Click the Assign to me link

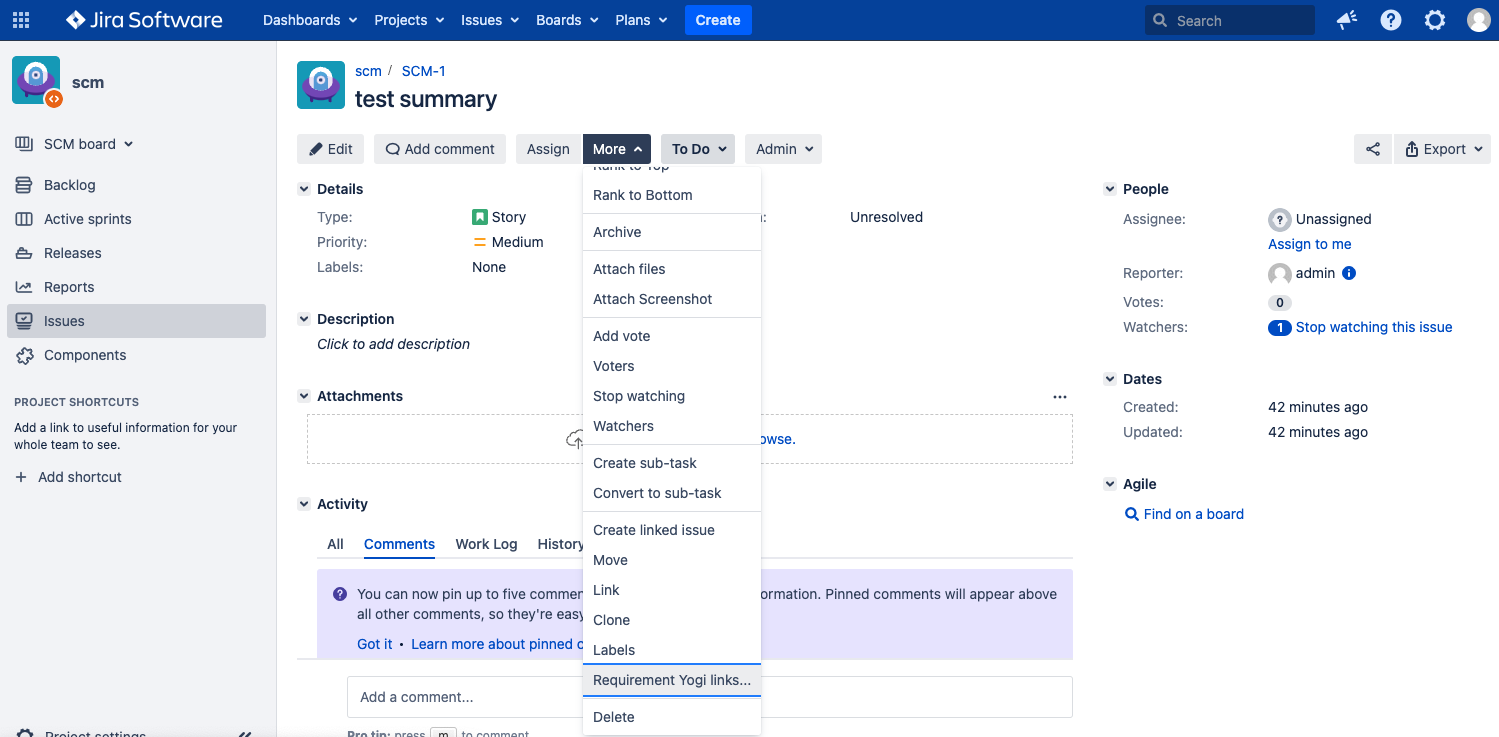point(1309,244)
